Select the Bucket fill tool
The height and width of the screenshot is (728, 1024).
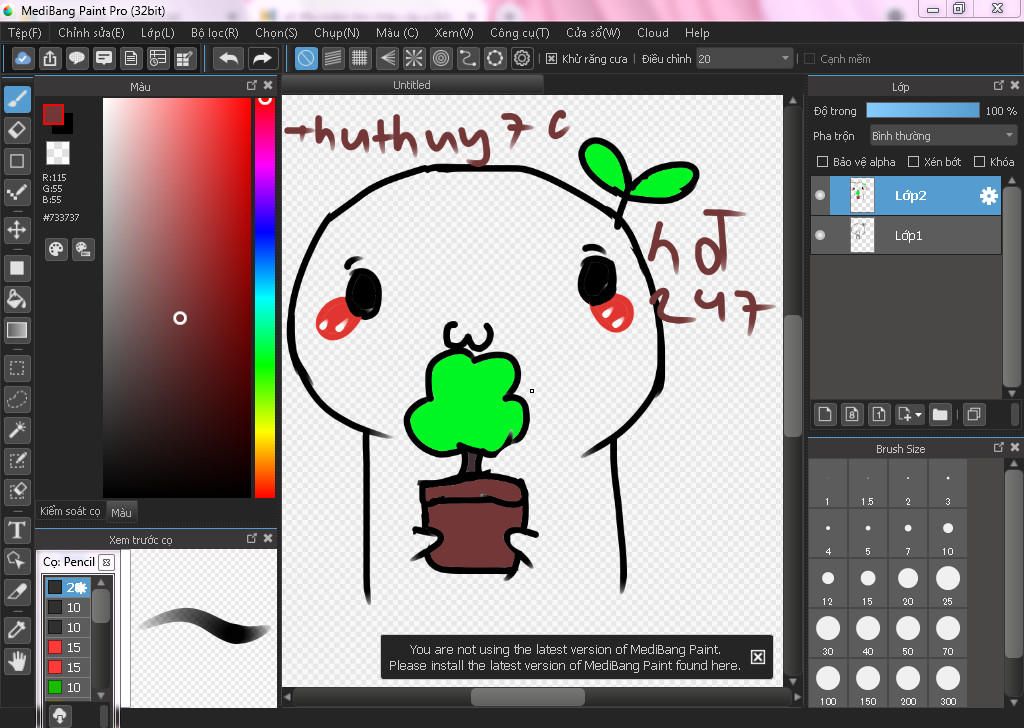pyautogui.click(x=17, y=300)
